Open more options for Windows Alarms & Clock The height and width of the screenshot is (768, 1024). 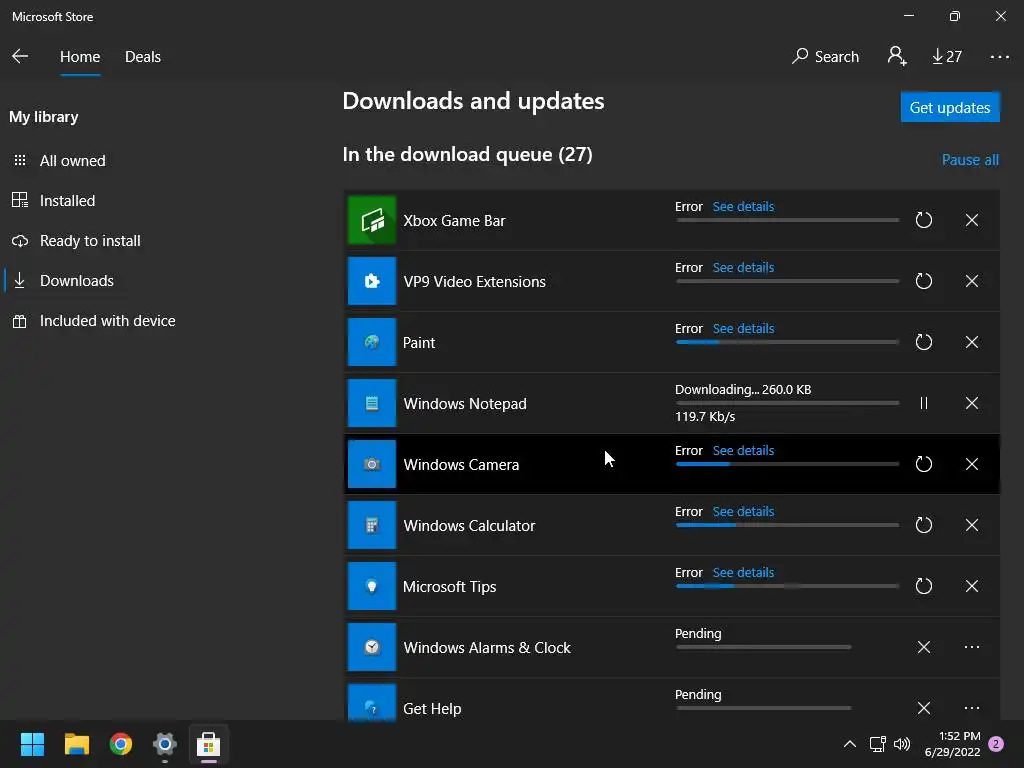tap(972, 647)
